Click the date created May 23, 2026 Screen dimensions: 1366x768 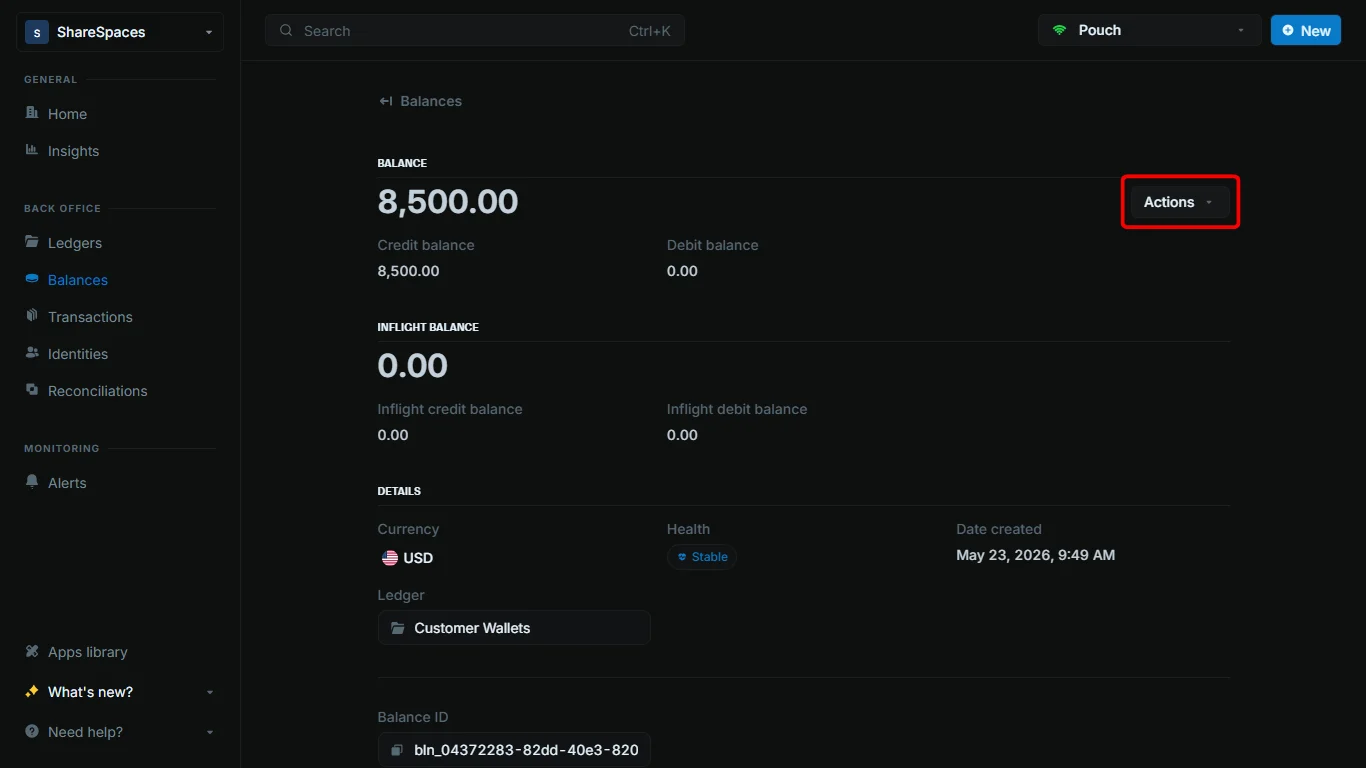click(1035, 555)
